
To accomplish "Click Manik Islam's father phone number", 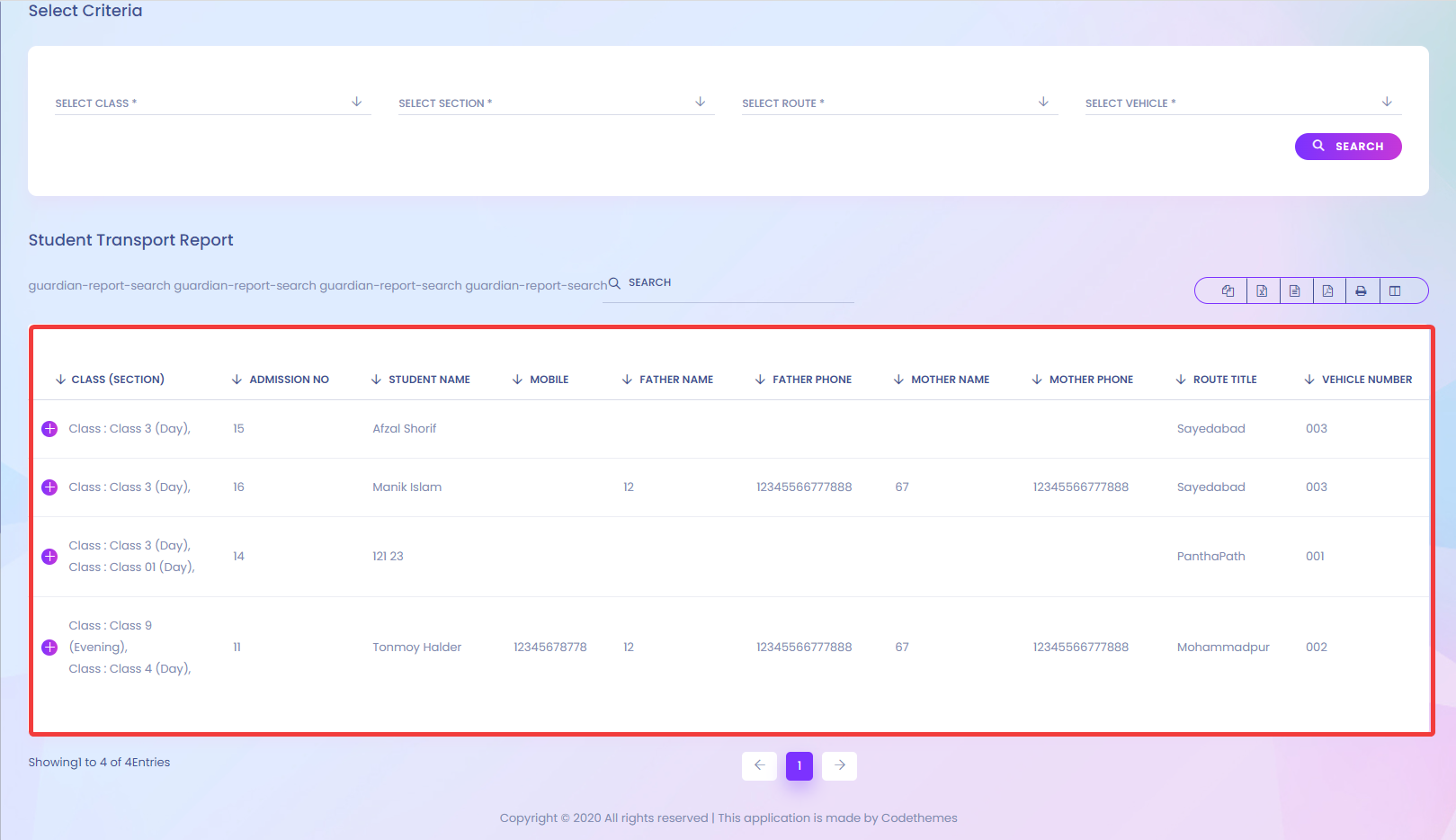I will [804, 487].
